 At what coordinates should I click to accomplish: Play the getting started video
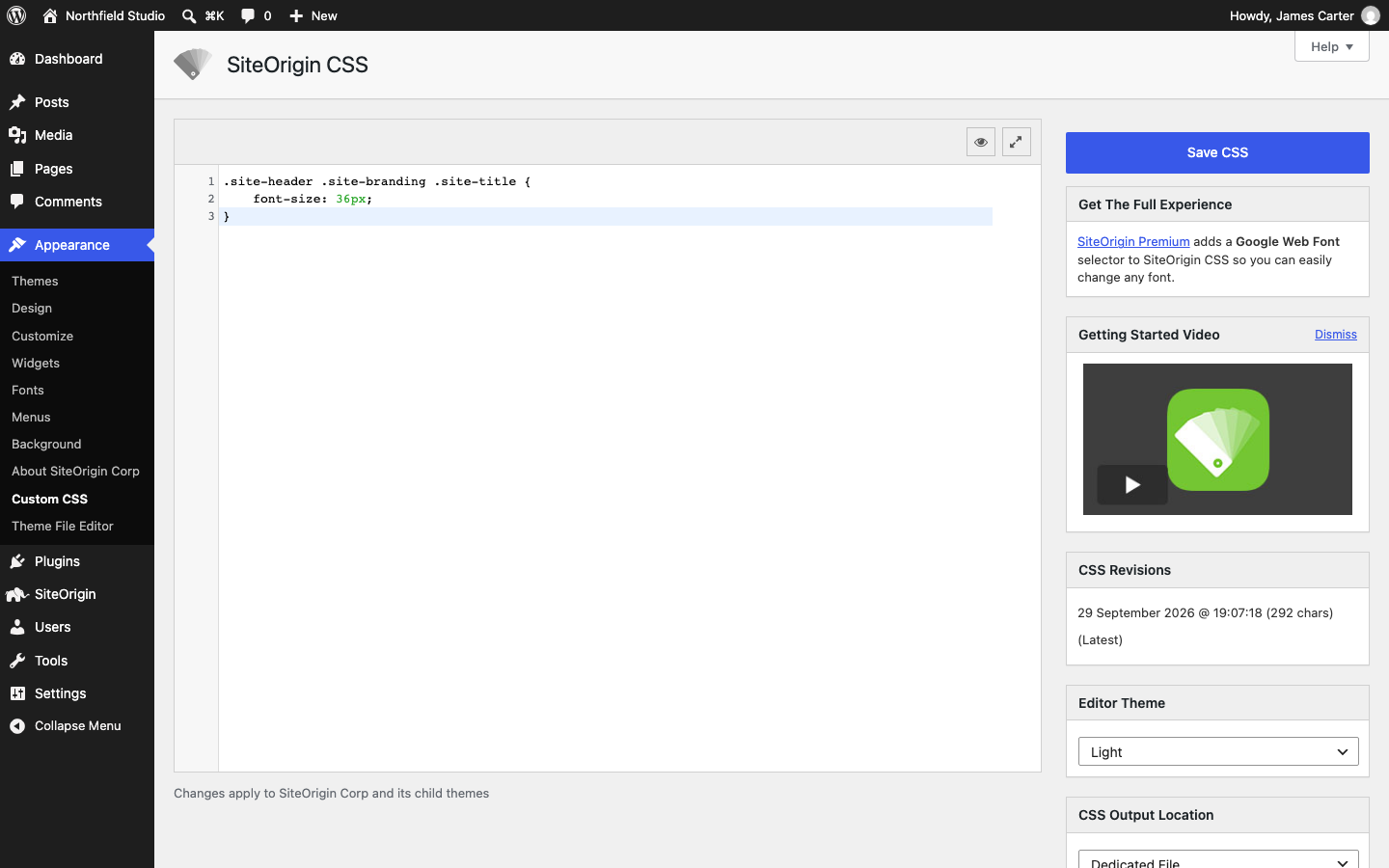[1132, 484]
